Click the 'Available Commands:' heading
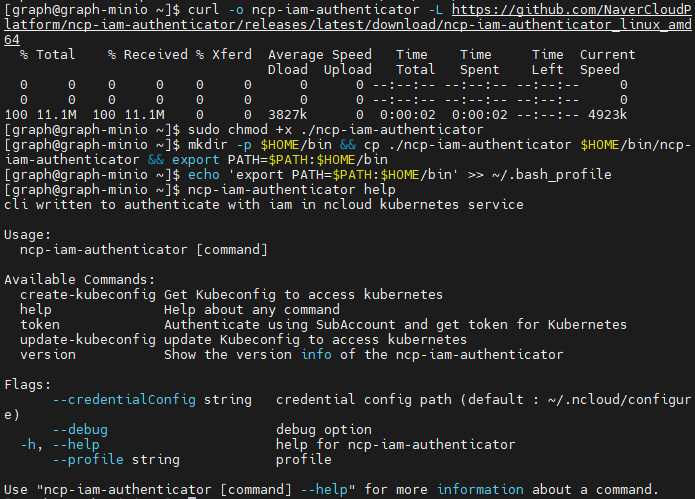The image size is (695, 499). click(x=80, y=280)
